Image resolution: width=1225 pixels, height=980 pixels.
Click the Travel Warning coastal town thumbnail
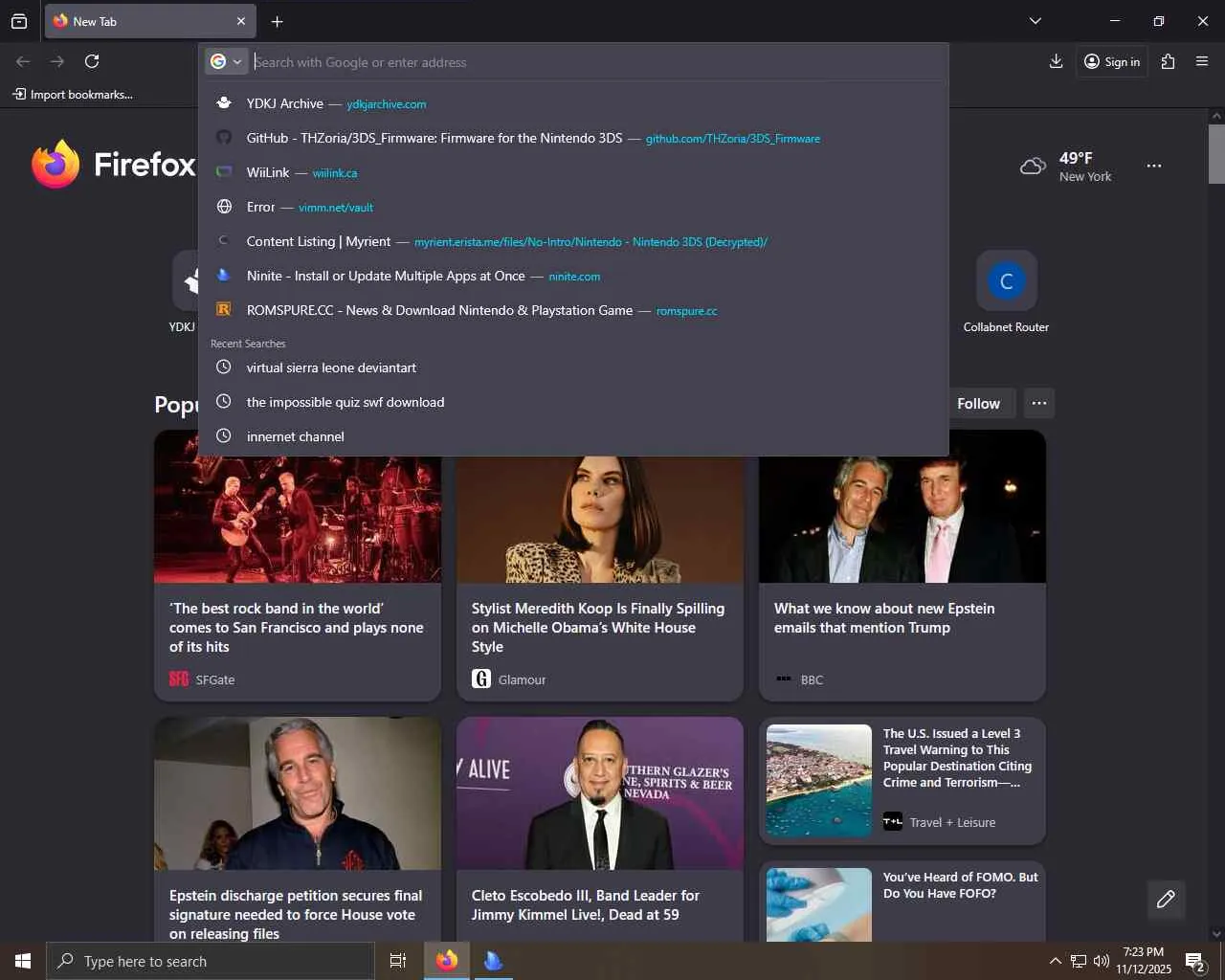pyautogui.click(x=819, y=781)
